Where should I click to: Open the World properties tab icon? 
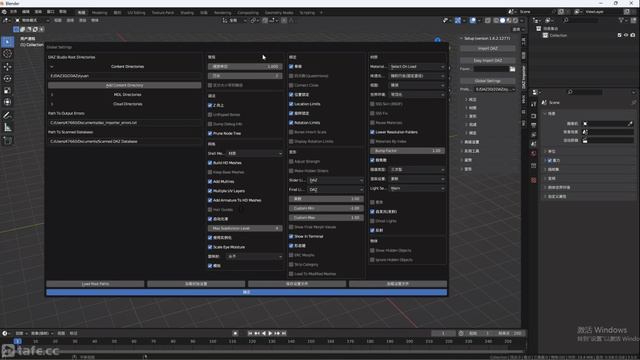[533, 153]
